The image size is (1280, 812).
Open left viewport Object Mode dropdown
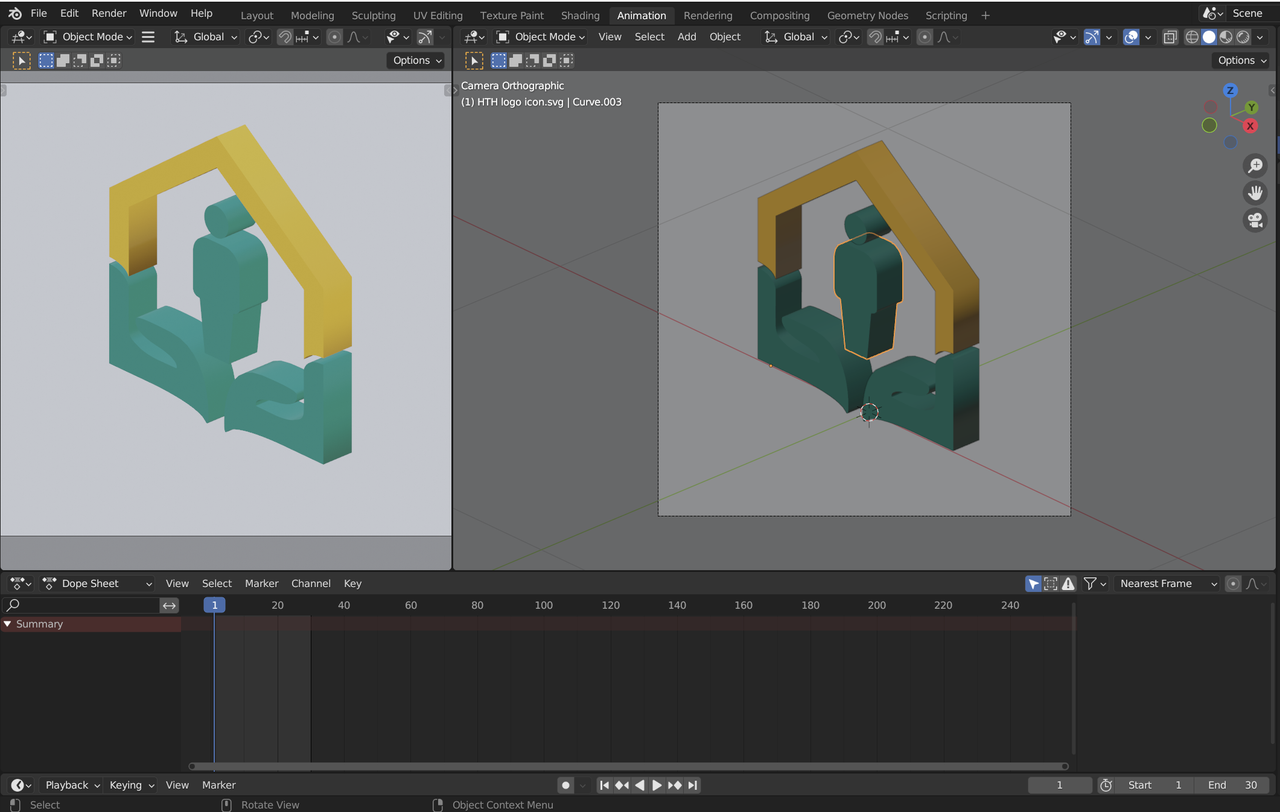tap(88, 37)
